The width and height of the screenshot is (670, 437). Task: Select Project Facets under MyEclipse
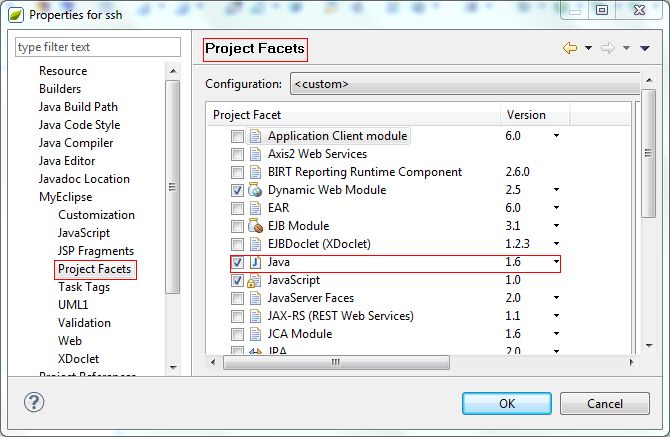point(95,269)
